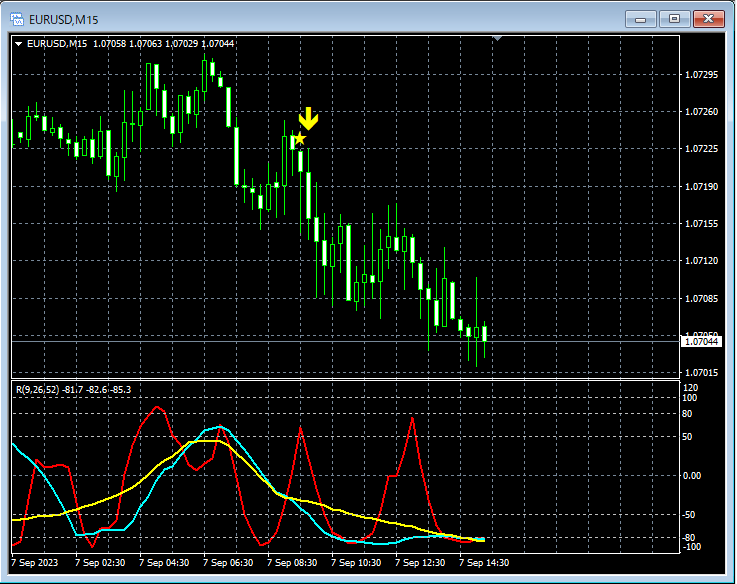Click price scale value 1.07295
This screenshot has height=584, width=737.
click(701, 74)
